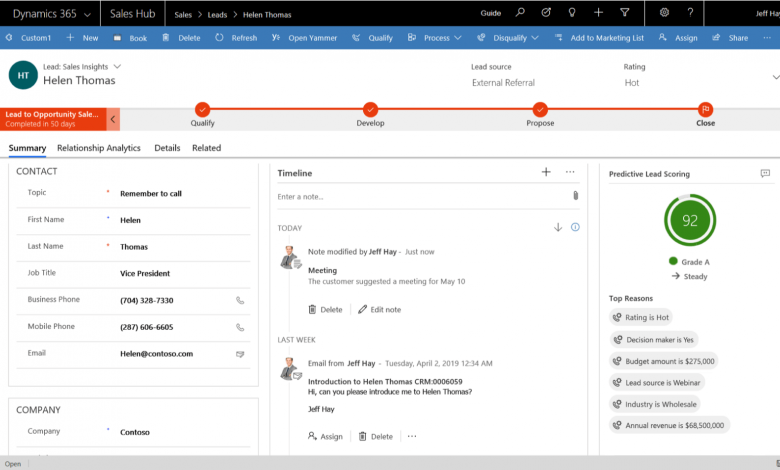This screenshot has height=470, width=780.
Task: Select the Develop stage marker
Action: tap(370, 109)
